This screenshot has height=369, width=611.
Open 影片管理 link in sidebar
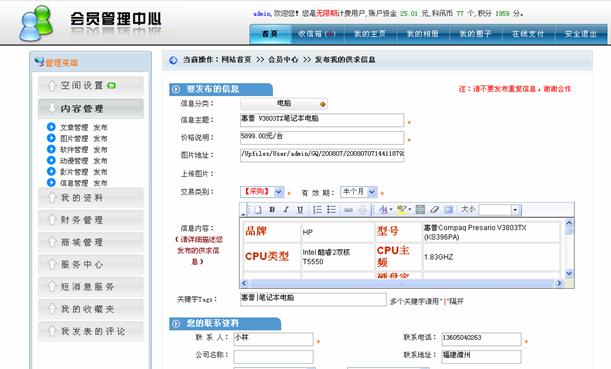click(x=74, y=172)
